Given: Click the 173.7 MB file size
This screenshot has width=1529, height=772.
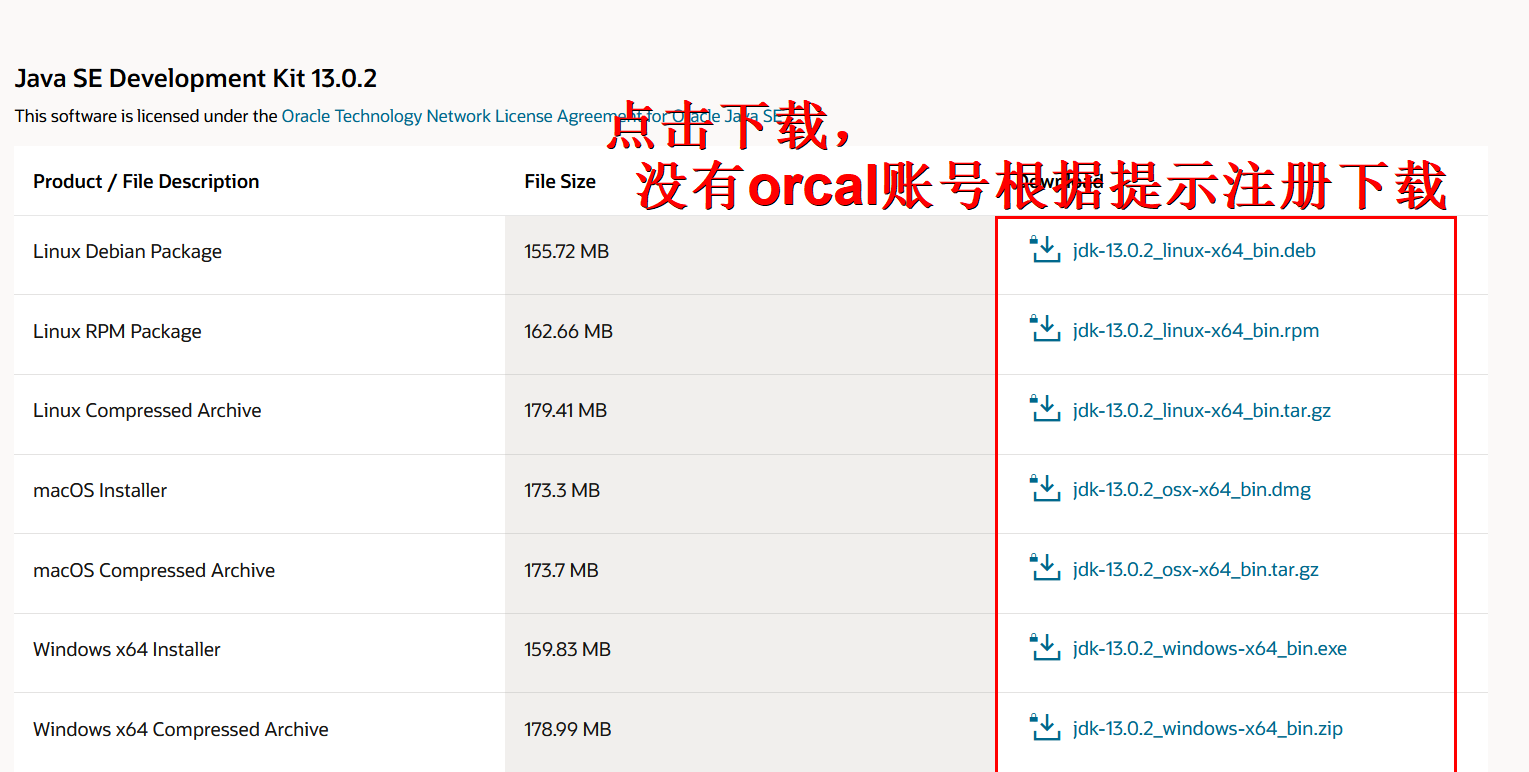Looking at the screenshot, I should pyautogui.click(x=561, y=571).
